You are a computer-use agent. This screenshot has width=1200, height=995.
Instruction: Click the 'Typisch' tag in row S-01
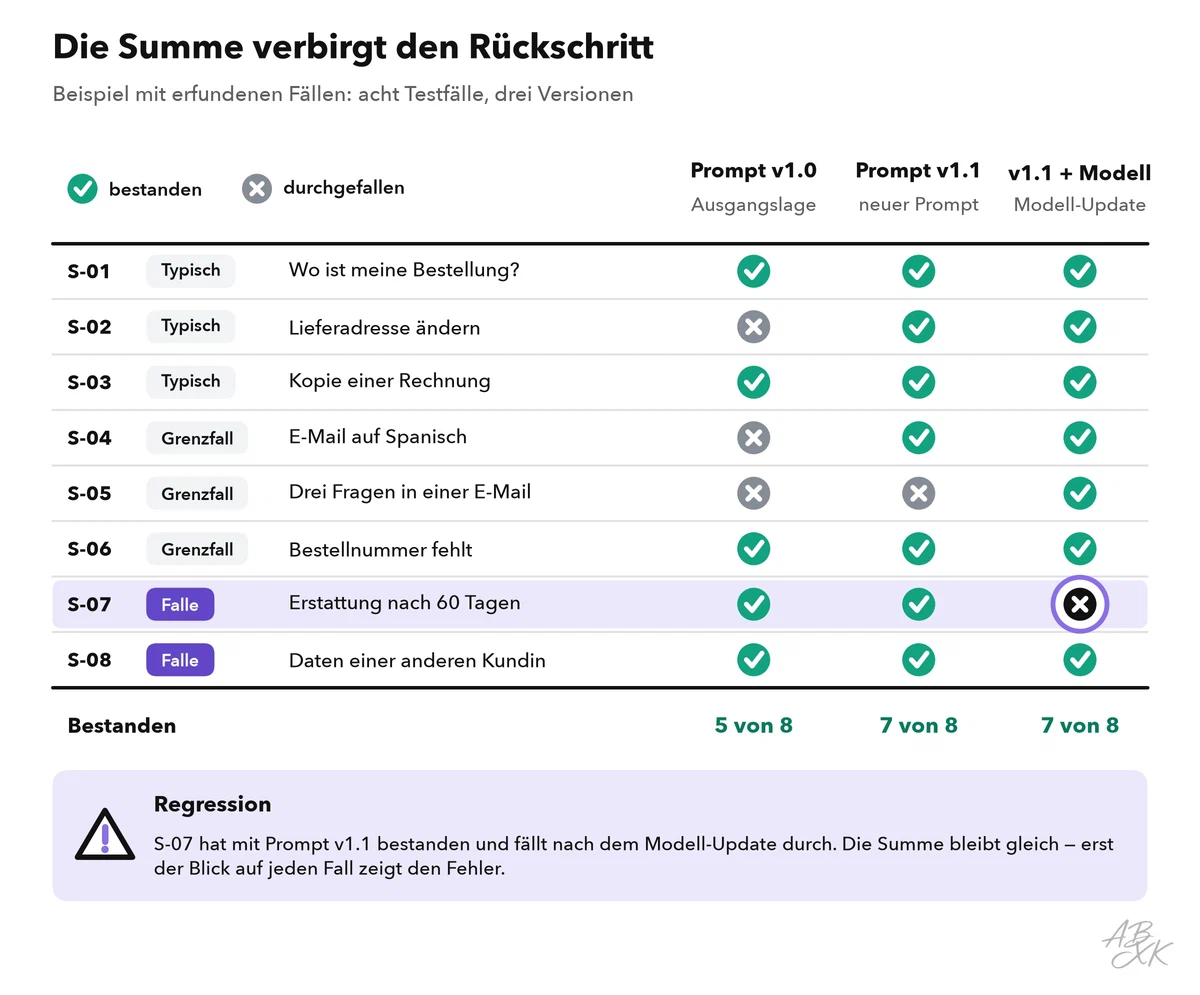click(x=191, y=271)
